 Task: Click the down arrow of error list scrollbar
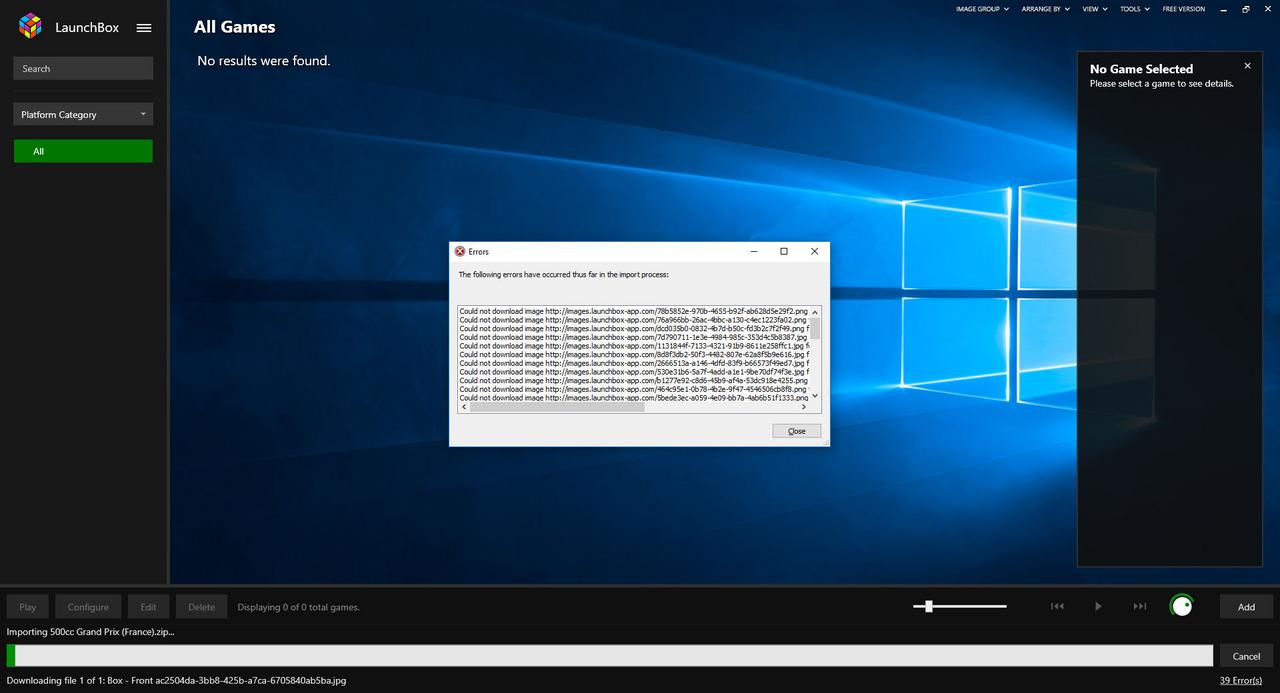(x=815, y=396)
